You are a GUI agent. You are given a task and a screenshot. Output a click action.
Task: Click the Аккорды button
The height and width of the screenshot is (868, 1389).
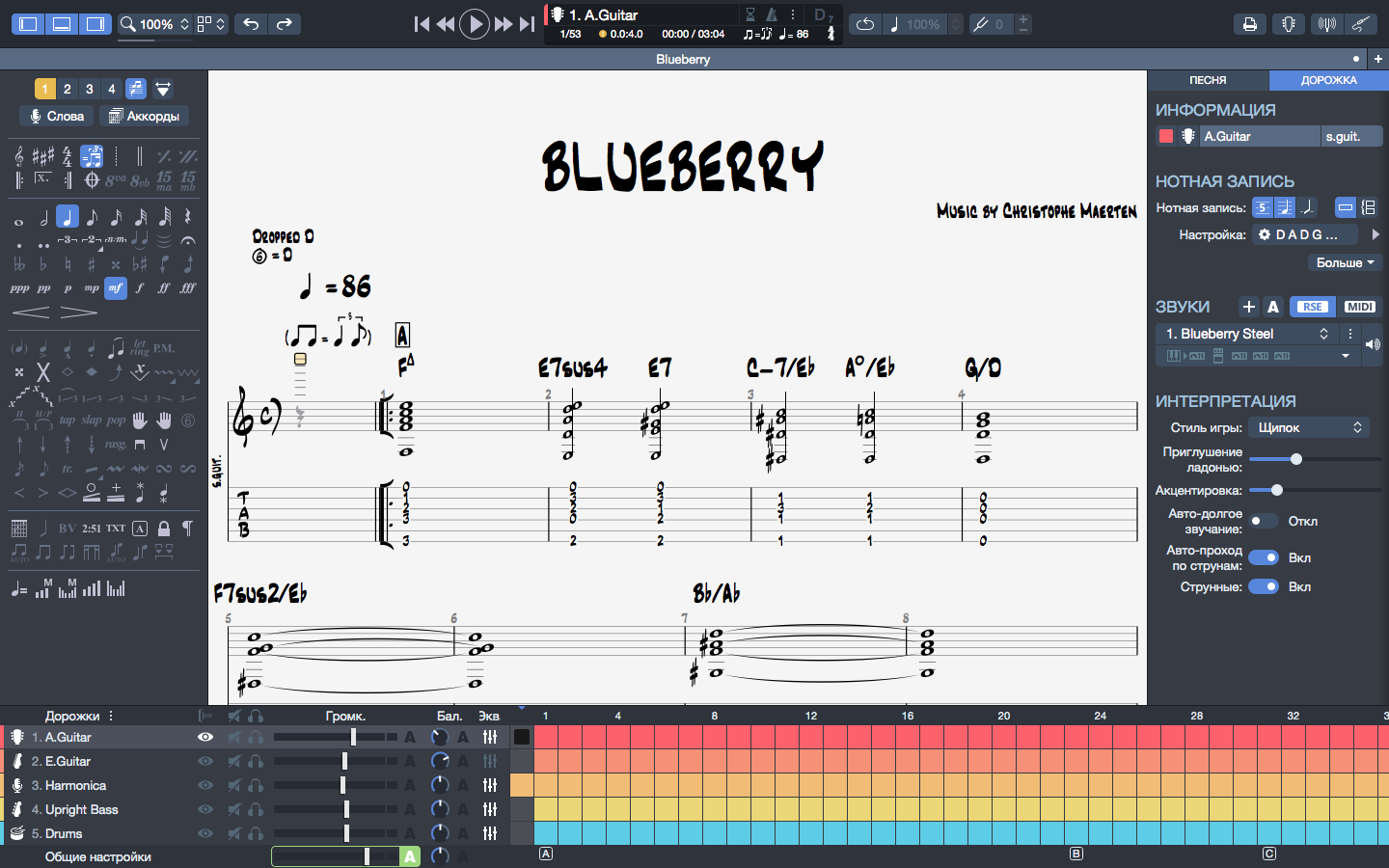(144, 116)
